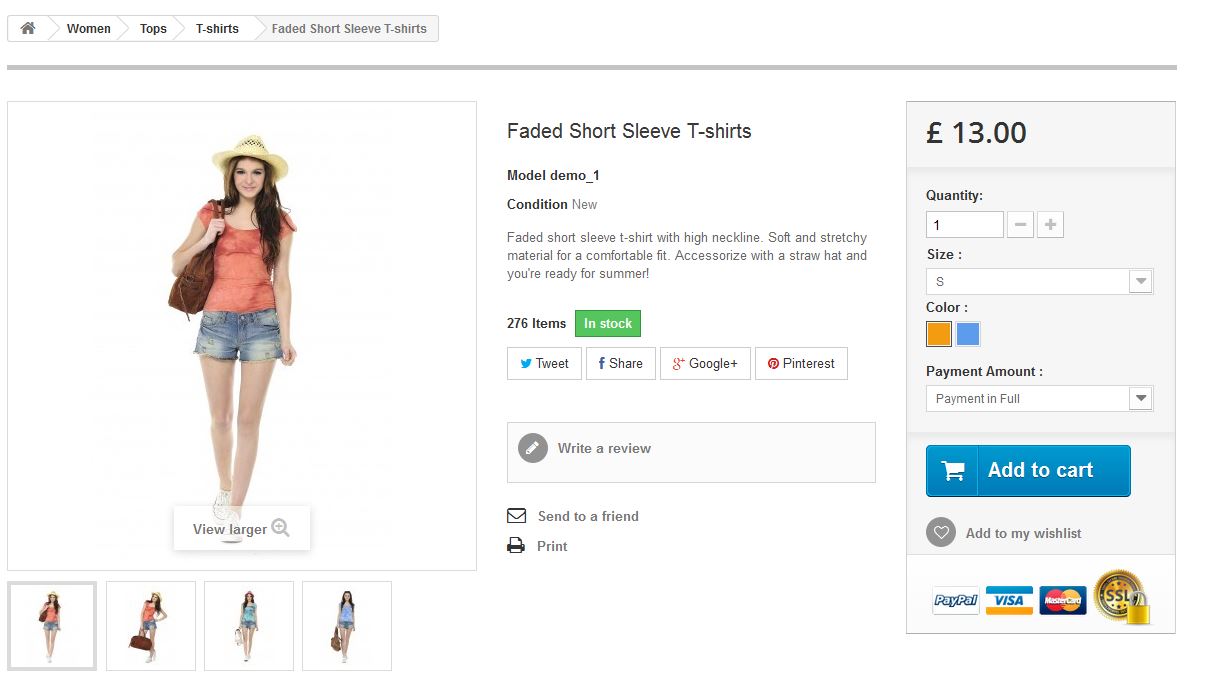Click the SSL secure badge icon
Viewport: 1218px width, 689px height.
tap(1122, 597)
